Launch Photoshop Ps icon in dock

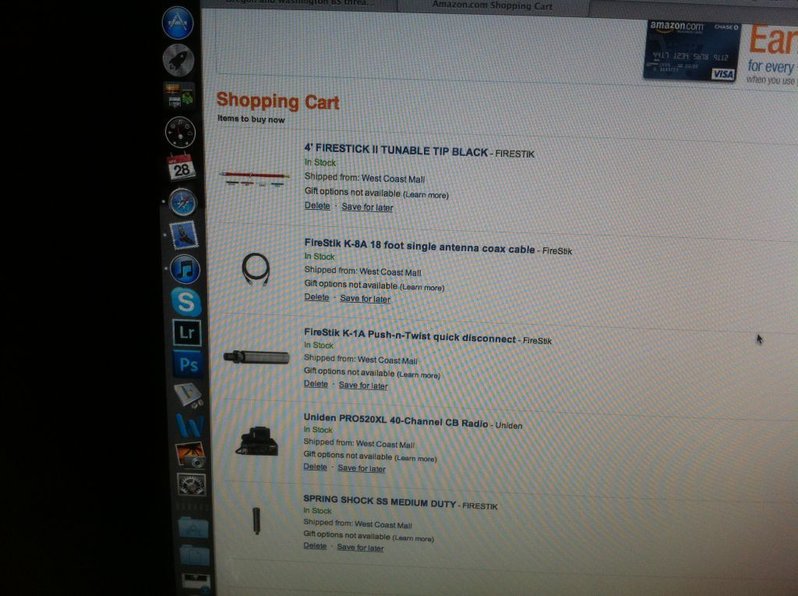[188, 364]
